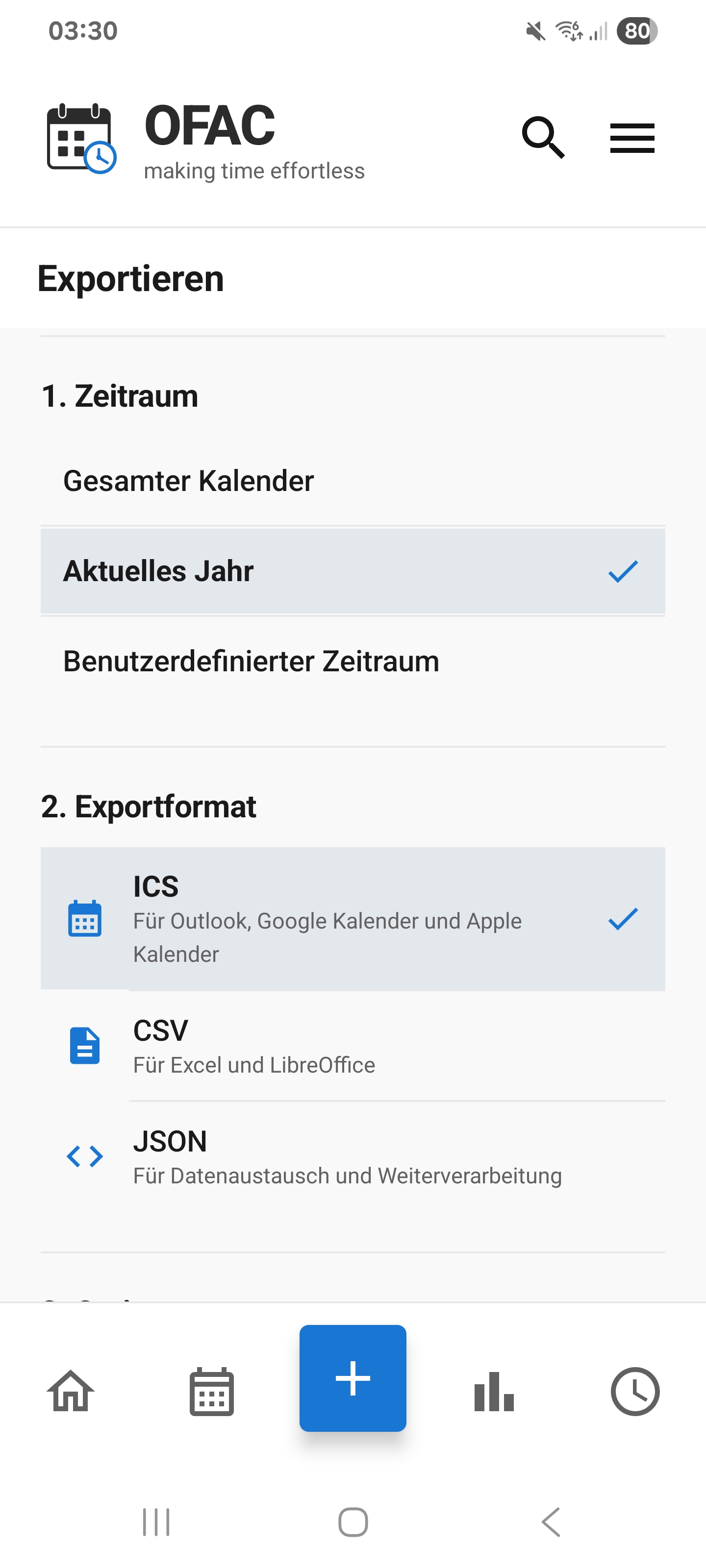Tap the blue ICS calendar icon
The width and height of the screenshot is (706, 1568).
pos(85,919)
